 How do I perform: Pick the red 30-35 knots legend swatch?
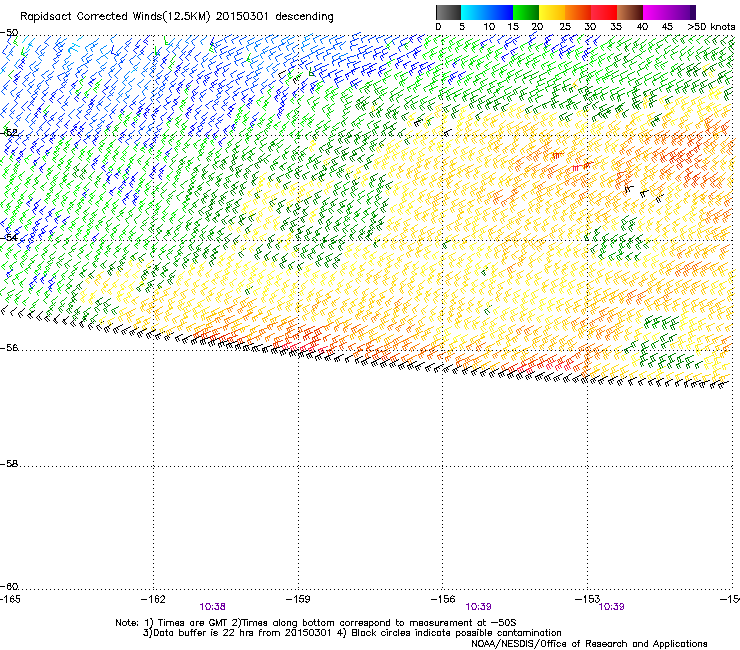(x=604, y=12)
